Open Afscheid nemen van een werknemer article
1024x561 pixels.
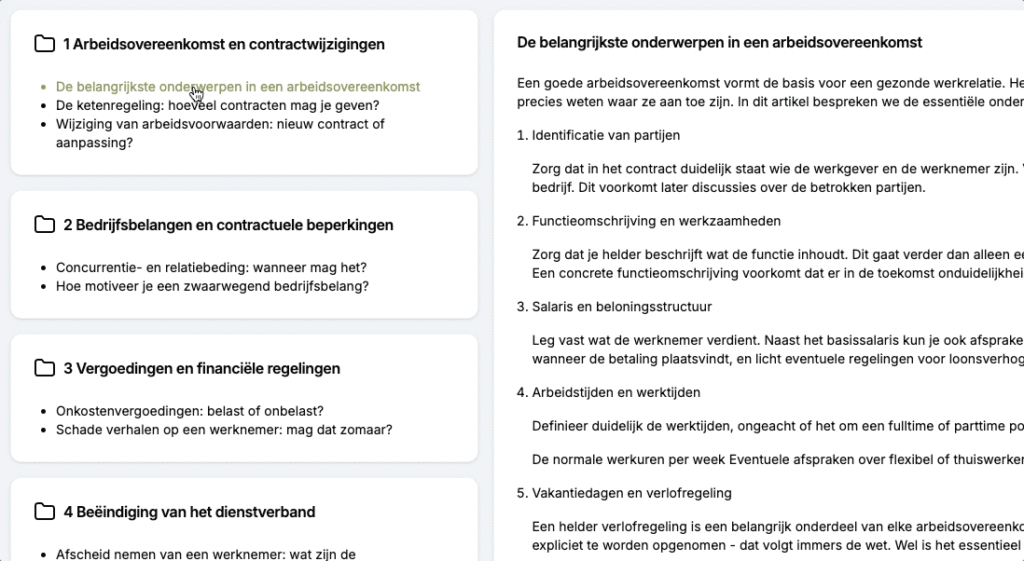point(206,554)
